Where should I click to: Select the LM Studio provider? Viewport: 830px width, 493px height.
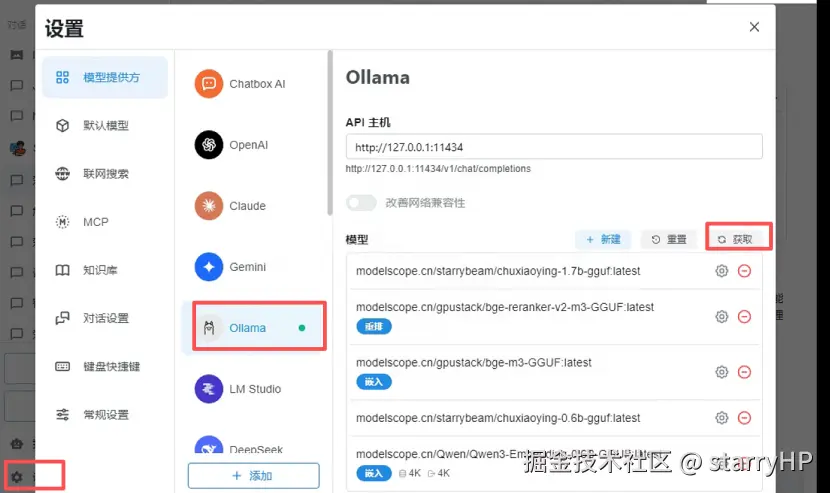[x=253, y=389]
